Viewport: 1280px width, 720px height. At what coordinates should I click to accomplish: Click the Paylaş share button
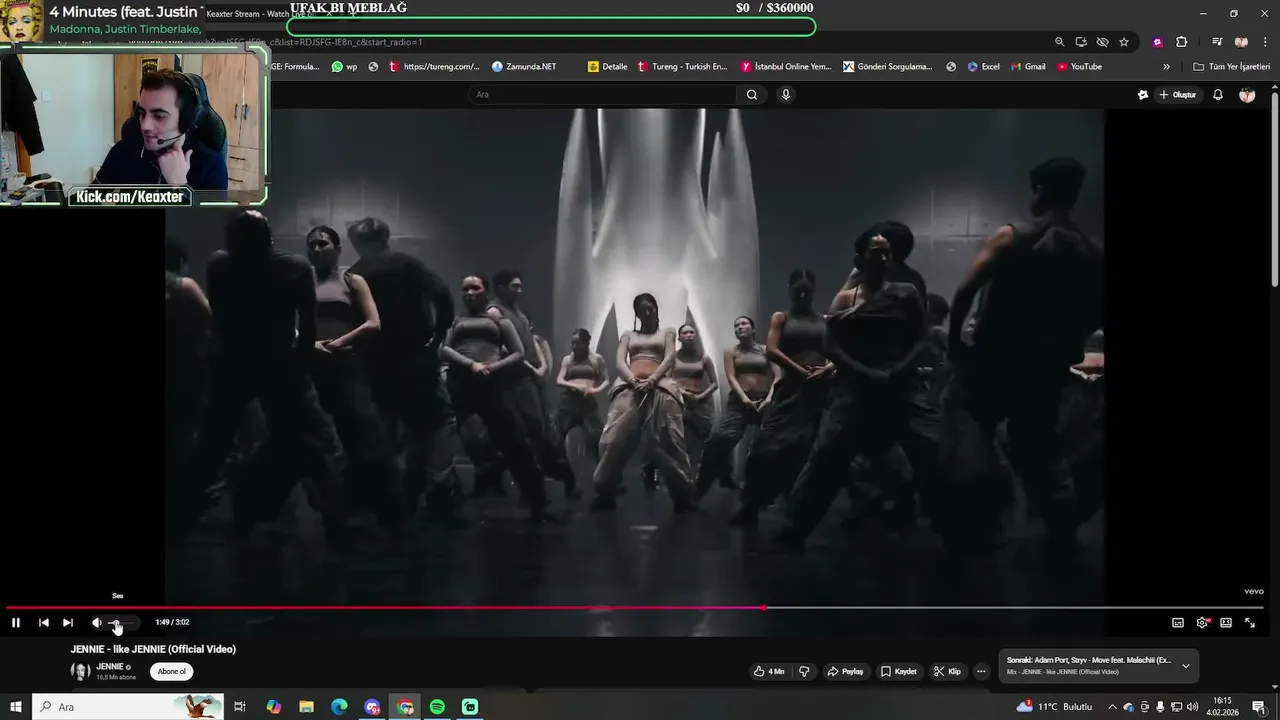tap(845, 671)
